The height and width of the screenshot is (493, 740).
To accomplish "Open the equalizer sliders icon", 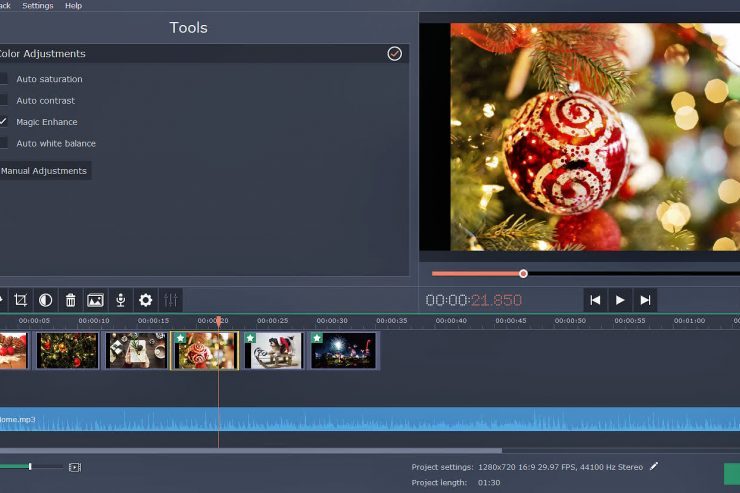I will click(170, 300).
